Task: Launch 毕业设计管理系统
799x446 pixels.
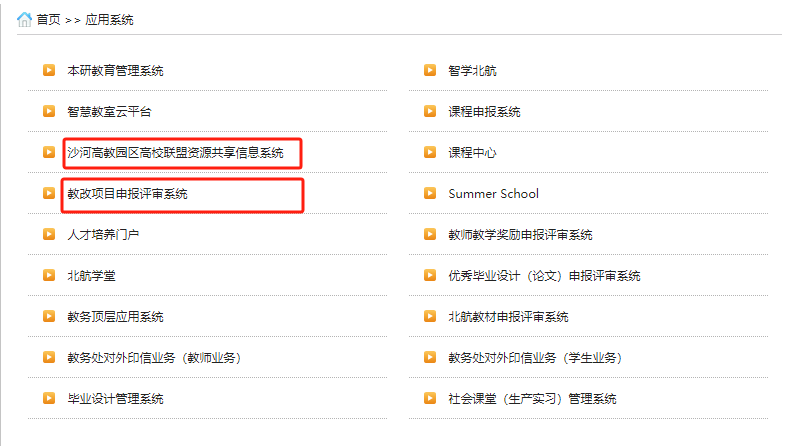Action: 115,399
